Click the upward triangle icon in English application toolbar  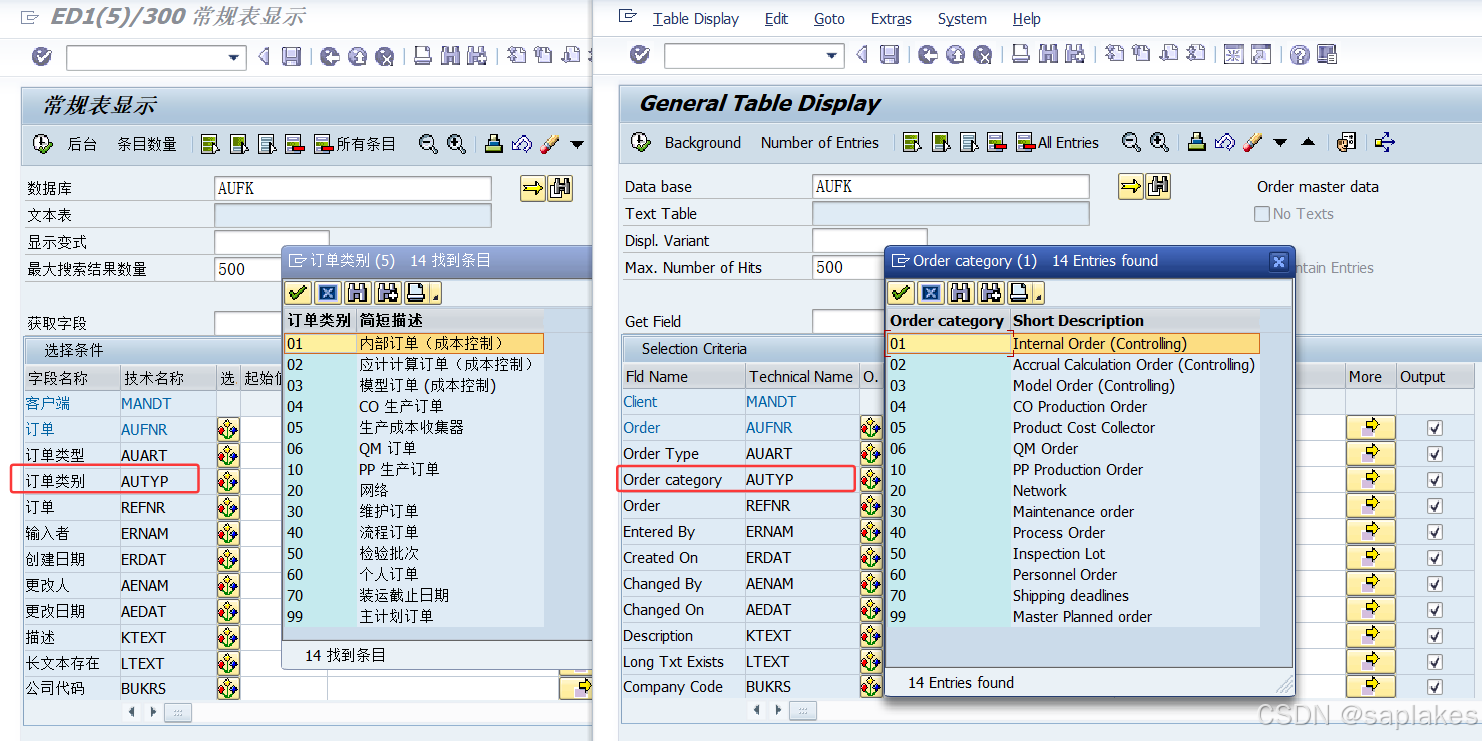1308,142
